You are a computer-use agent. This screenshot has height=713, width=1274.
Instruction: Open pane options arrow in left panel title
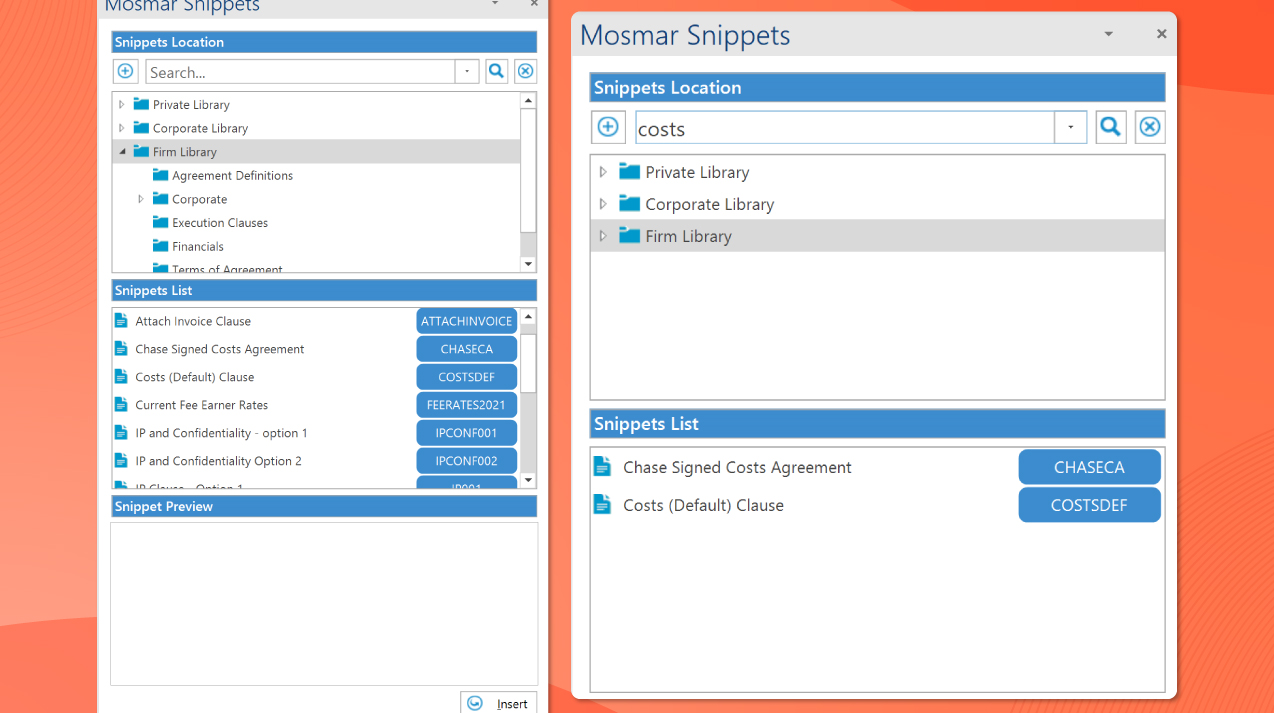point(494,4)
